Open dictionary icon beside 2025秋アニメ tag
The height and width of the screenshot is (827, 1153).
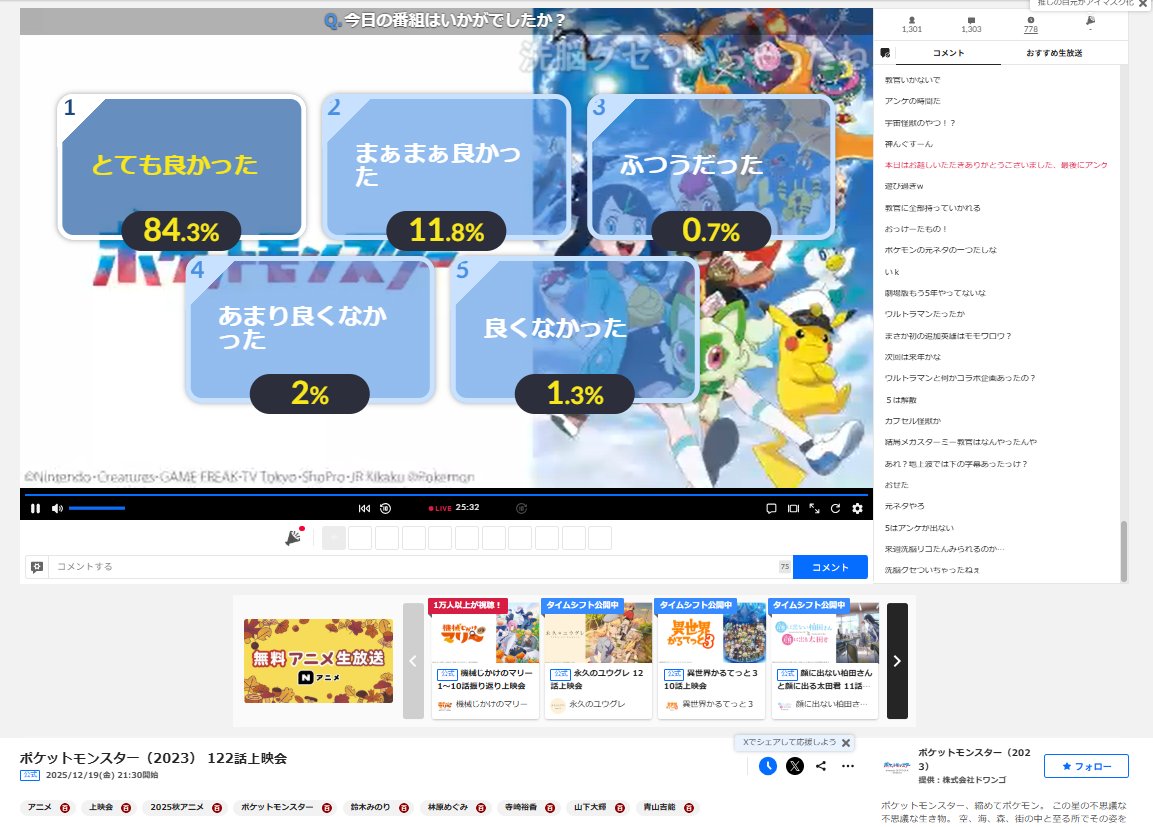tap(217, 808)
